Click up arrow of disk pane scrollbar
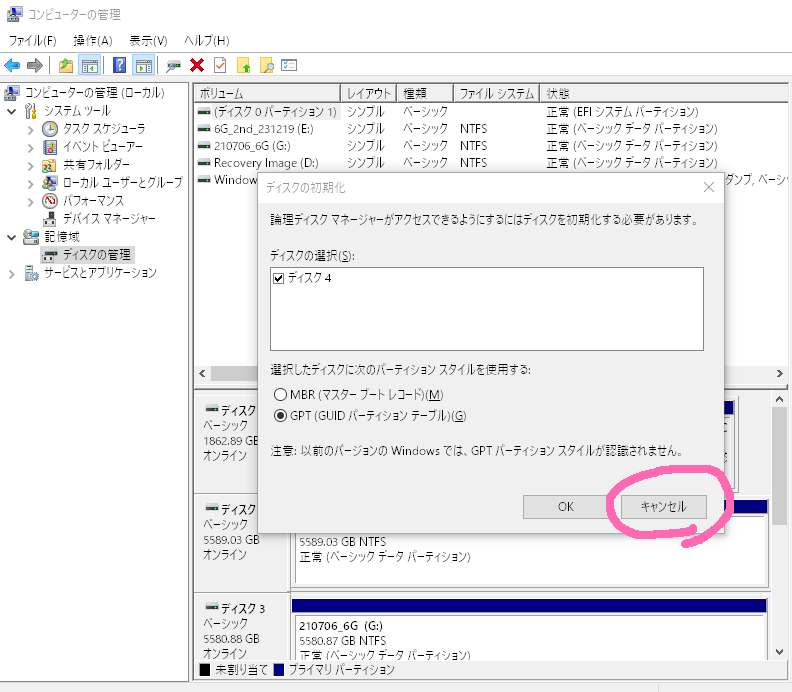 [779, 400]
